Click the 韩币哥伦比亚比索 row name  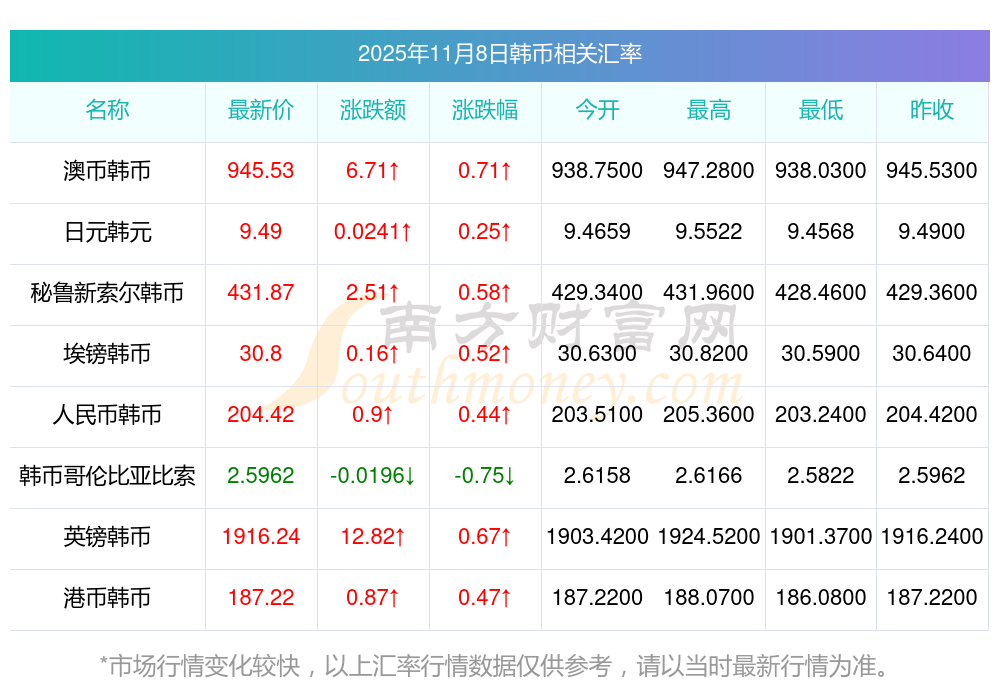pyautogui.click(x=107, y=476)
